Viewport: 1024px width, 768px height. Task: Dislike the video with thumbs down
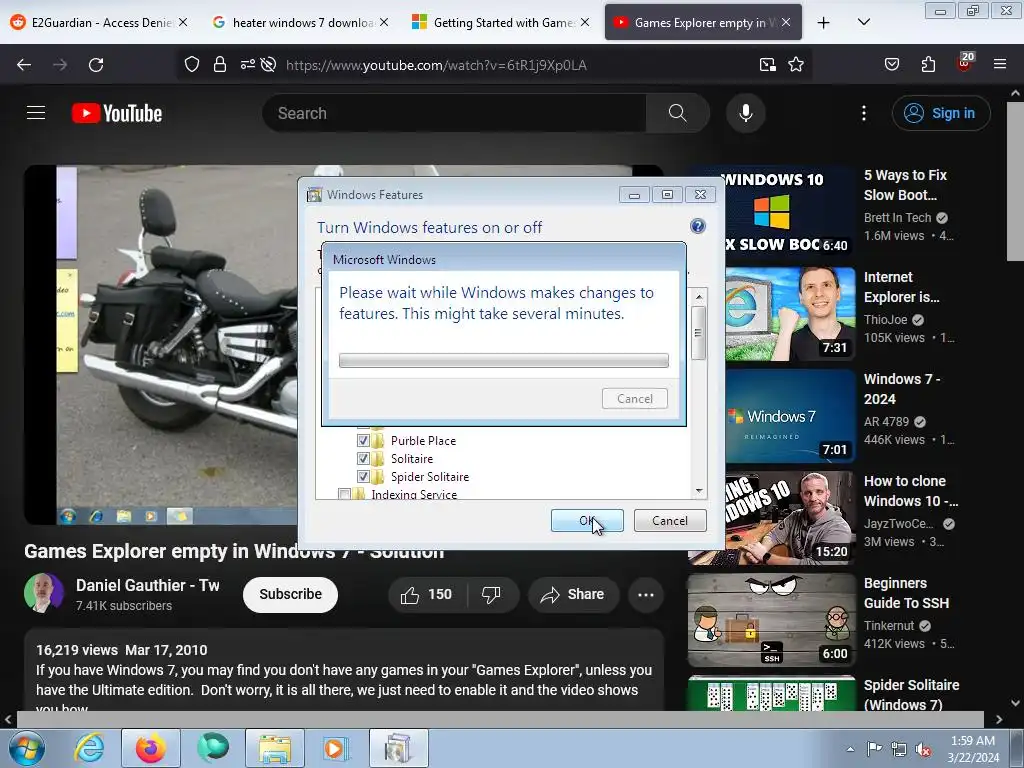coord(491,594)
